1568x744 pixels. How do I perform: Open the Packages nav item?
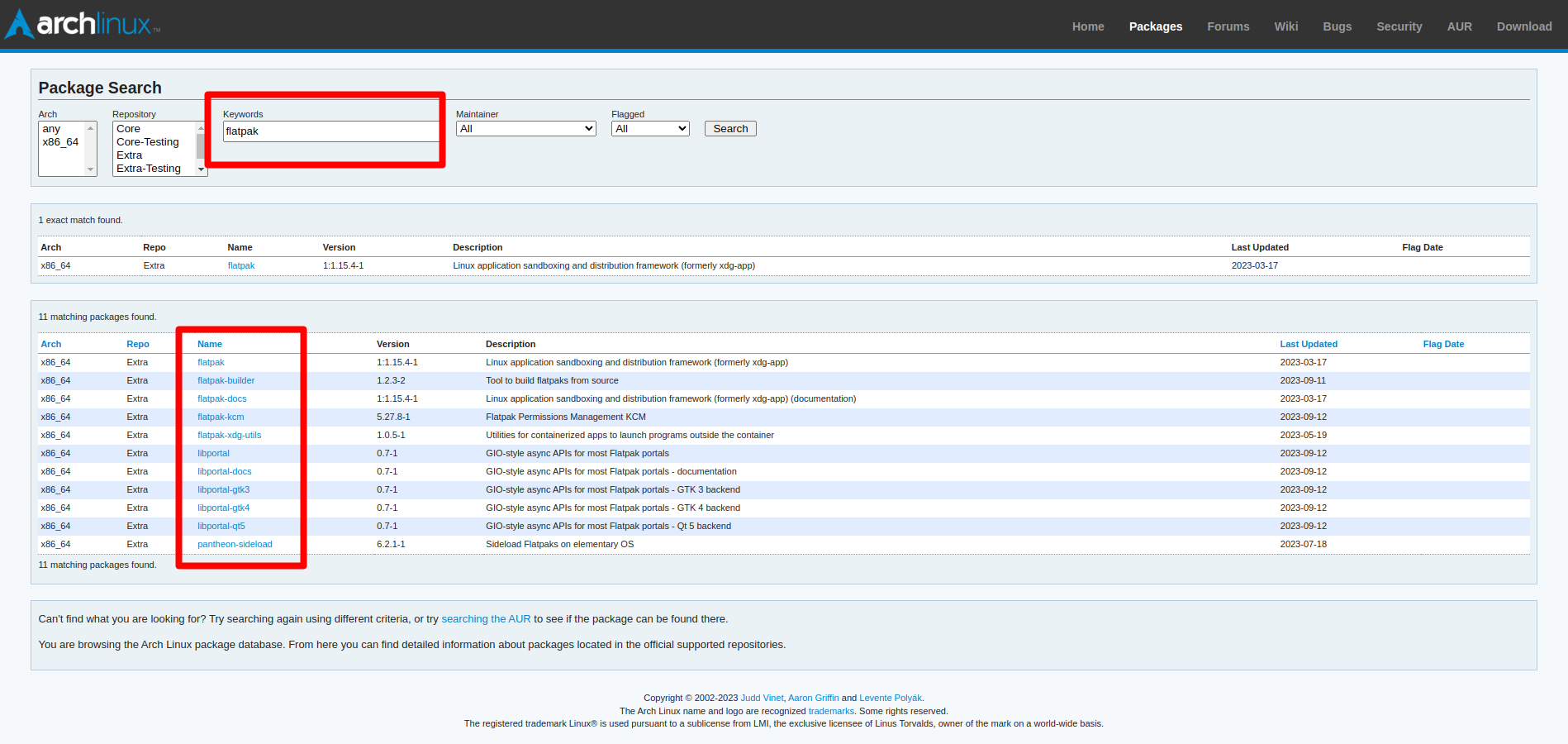1156,26
